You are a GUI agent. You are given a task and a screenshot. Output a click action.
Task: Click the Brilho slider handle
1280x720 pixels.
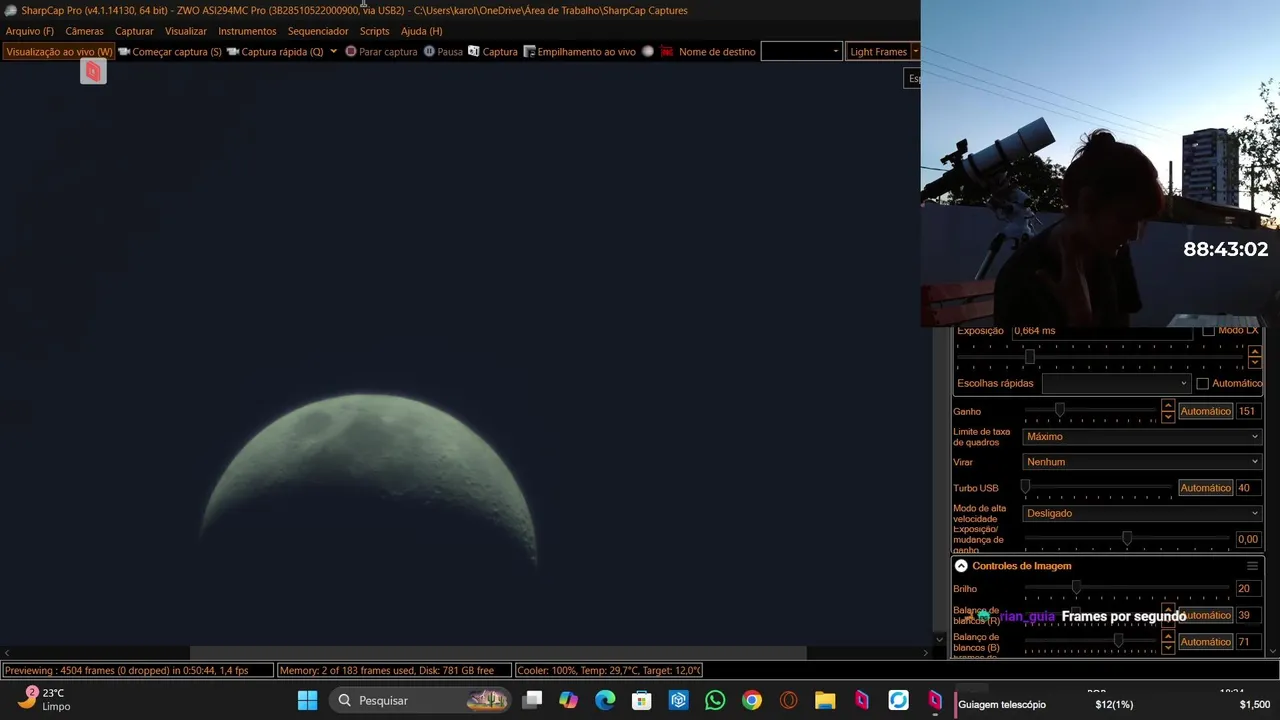pyautogui.click(x=1076, y=588)
